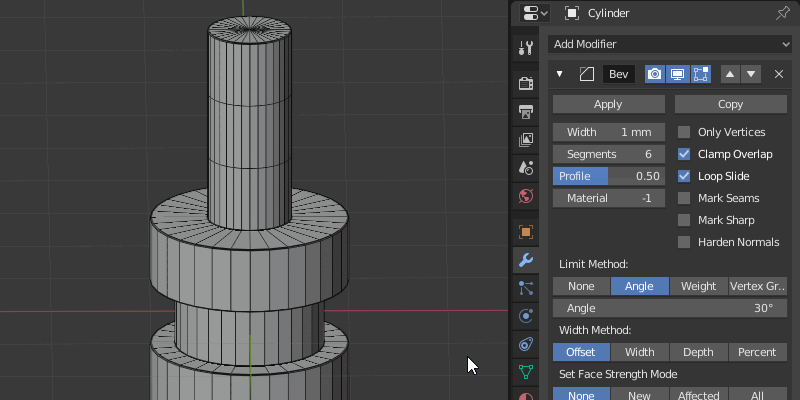The width and height of the screenshot is (800, 400).
Task: Open the World properties tab
Action: [526, 195]
